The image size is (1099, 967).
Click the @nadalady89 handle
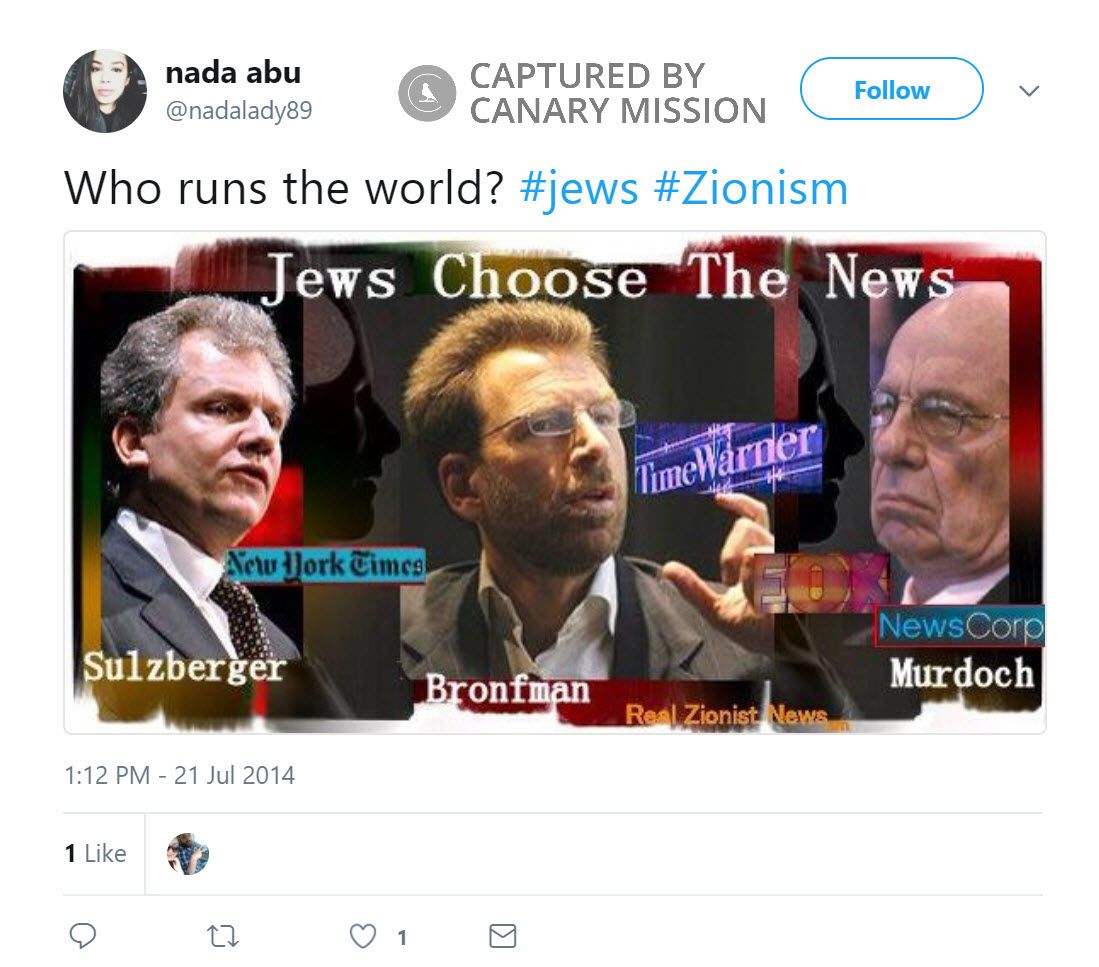[x=239, y=110]
